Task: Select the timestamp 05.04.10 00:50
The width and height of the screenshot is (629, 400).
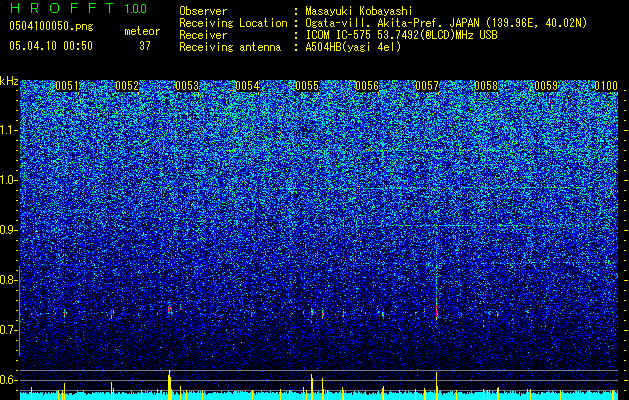Action: [x=51, y=46]
